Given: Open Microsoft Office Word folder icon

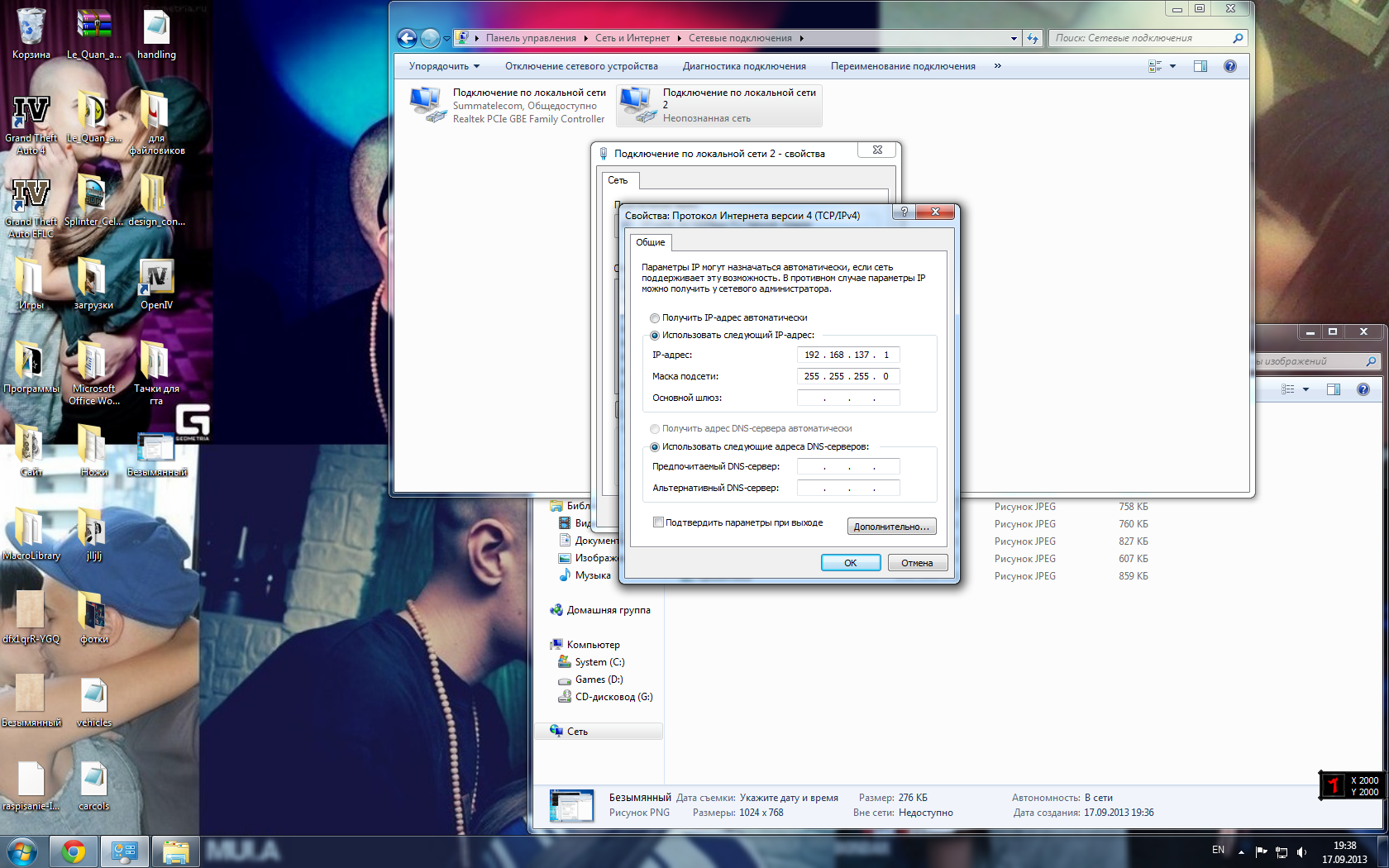Looking at the screenshot, I should [93, 374].
